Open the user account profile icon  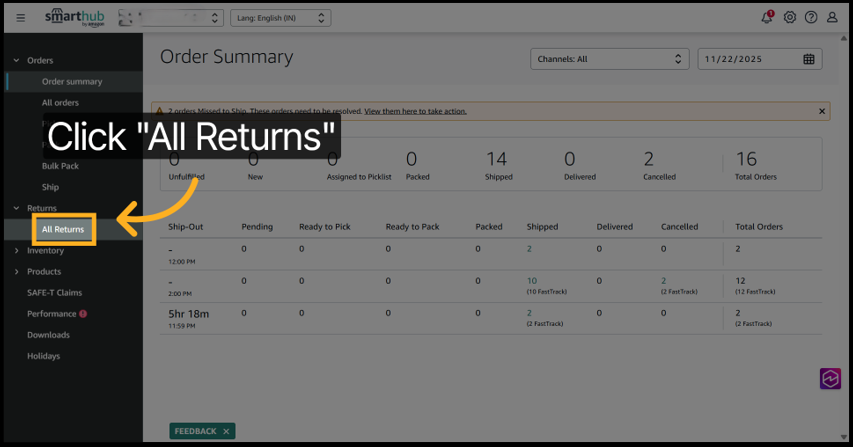coord(832,18)
